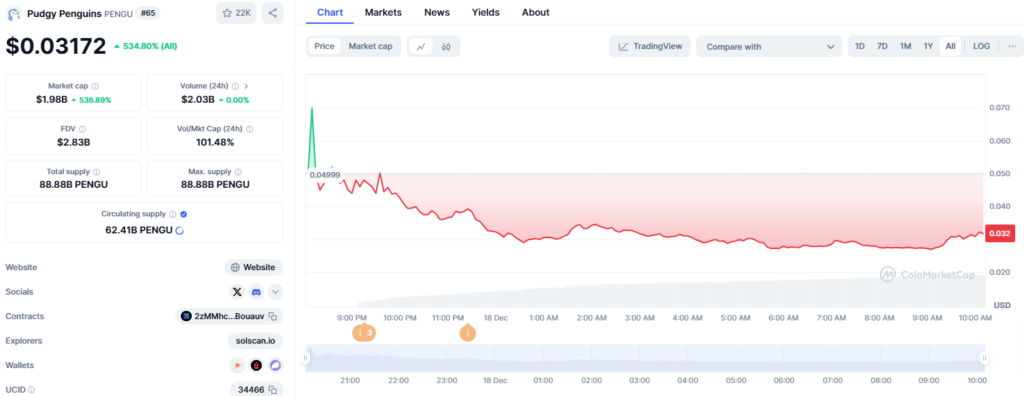This screenshot has width=1024, height=396.
Task: Click the 0.04999 reference price label
Action: (x=325, y=174)
